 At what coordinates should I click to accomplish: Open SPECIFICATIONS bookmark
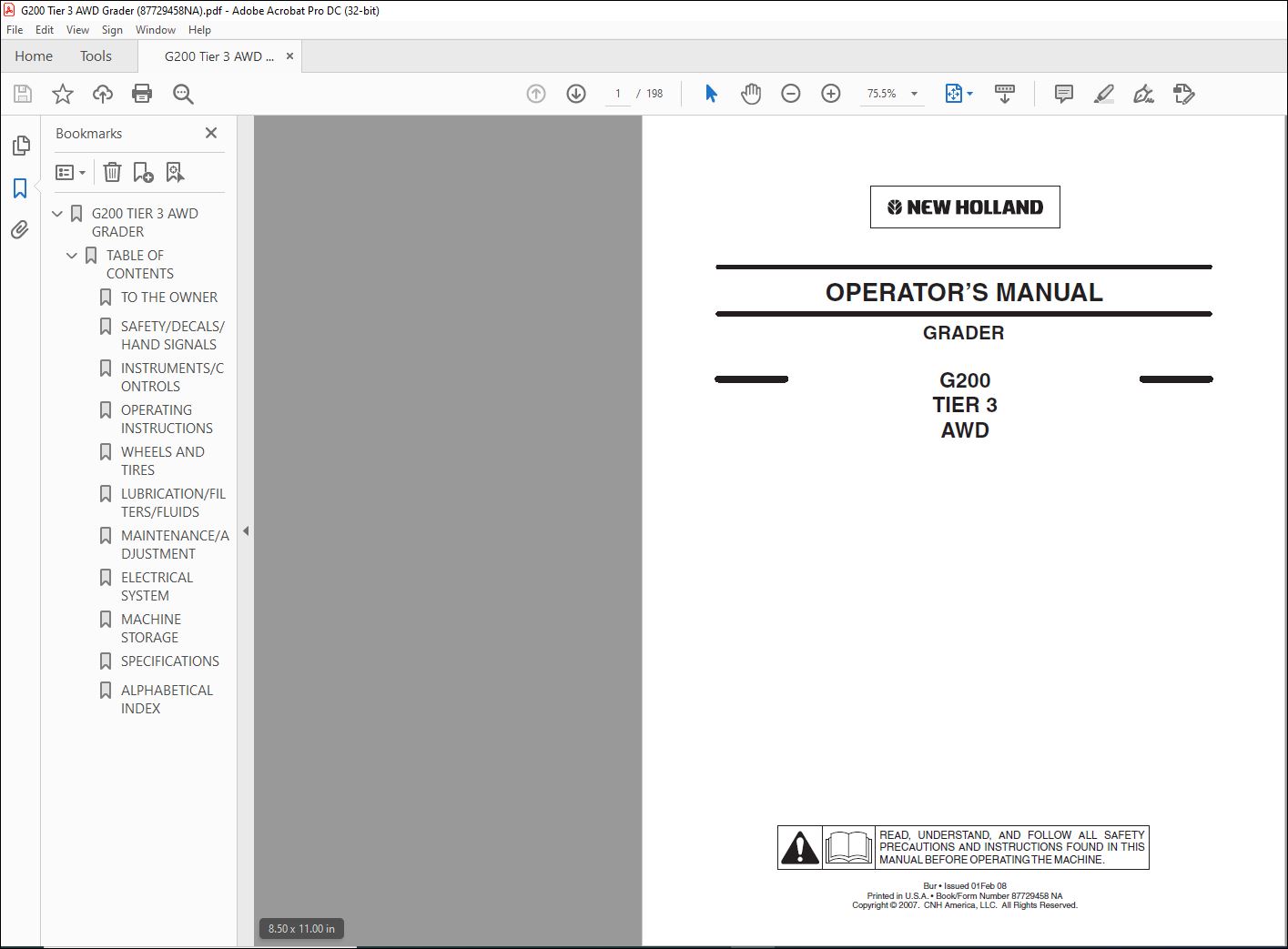pos(170,661)
